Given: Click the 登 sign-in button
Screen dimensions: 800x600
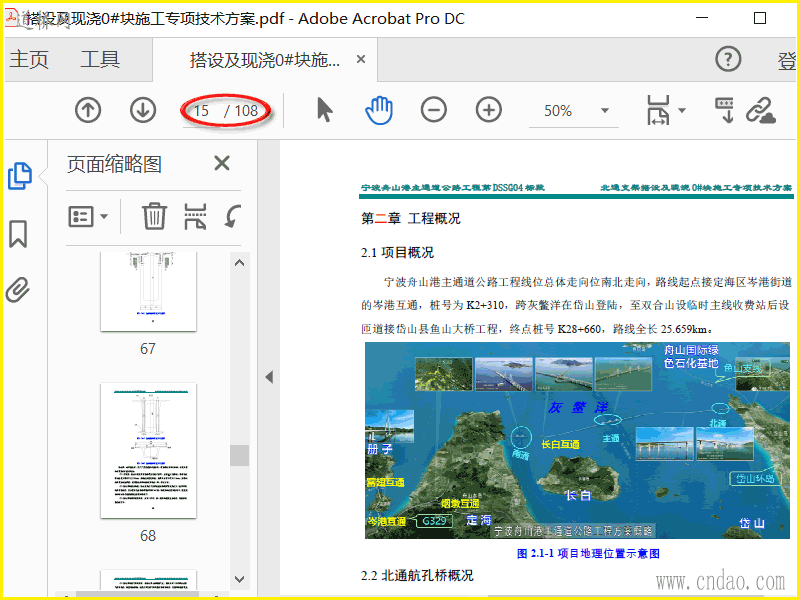Looking at the screenshot, I should [x=786, y=60].
